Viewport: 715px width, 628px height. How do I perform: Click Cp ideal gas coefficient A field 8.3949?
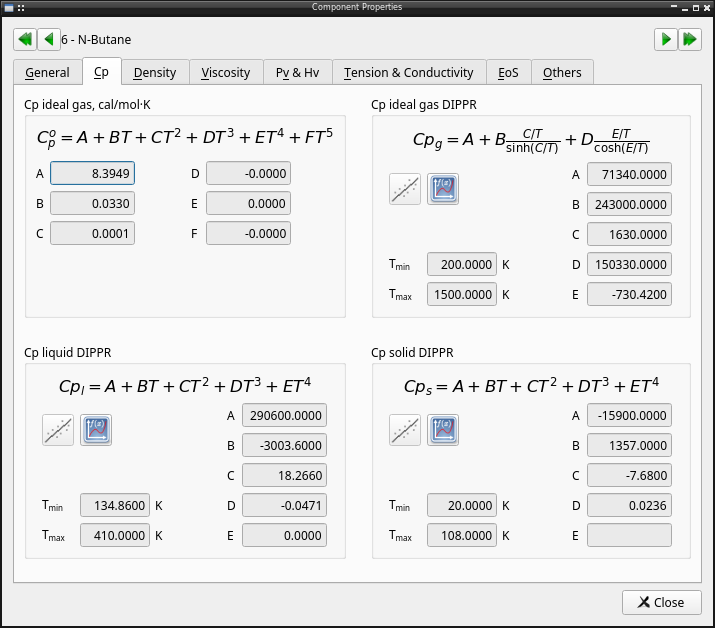(93, 173)
